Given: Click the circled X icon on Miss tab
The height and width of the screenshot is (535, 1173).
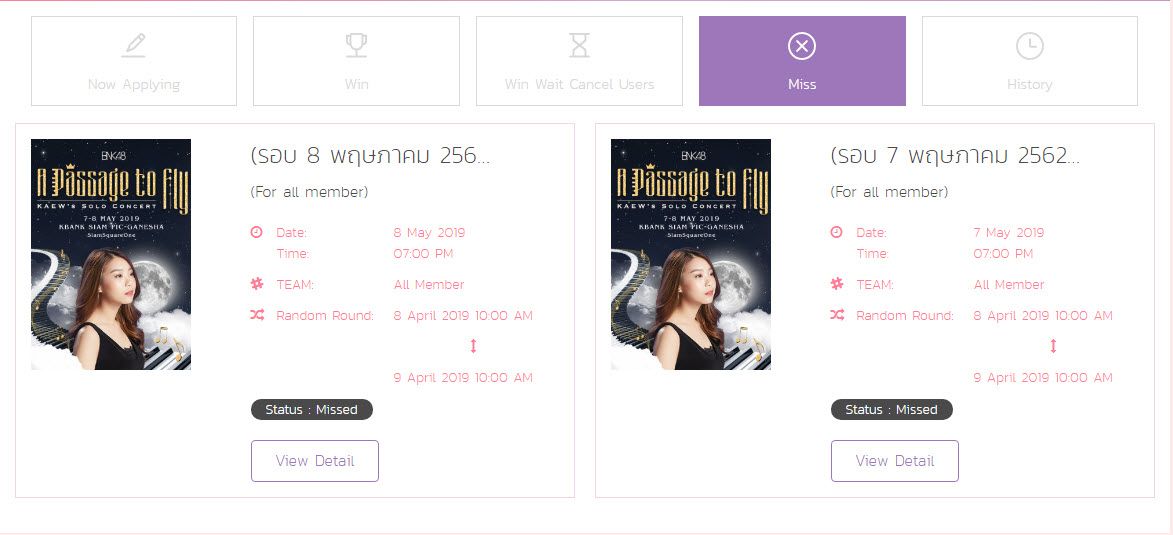Looking at the screenshot, I should coord(802,46).
